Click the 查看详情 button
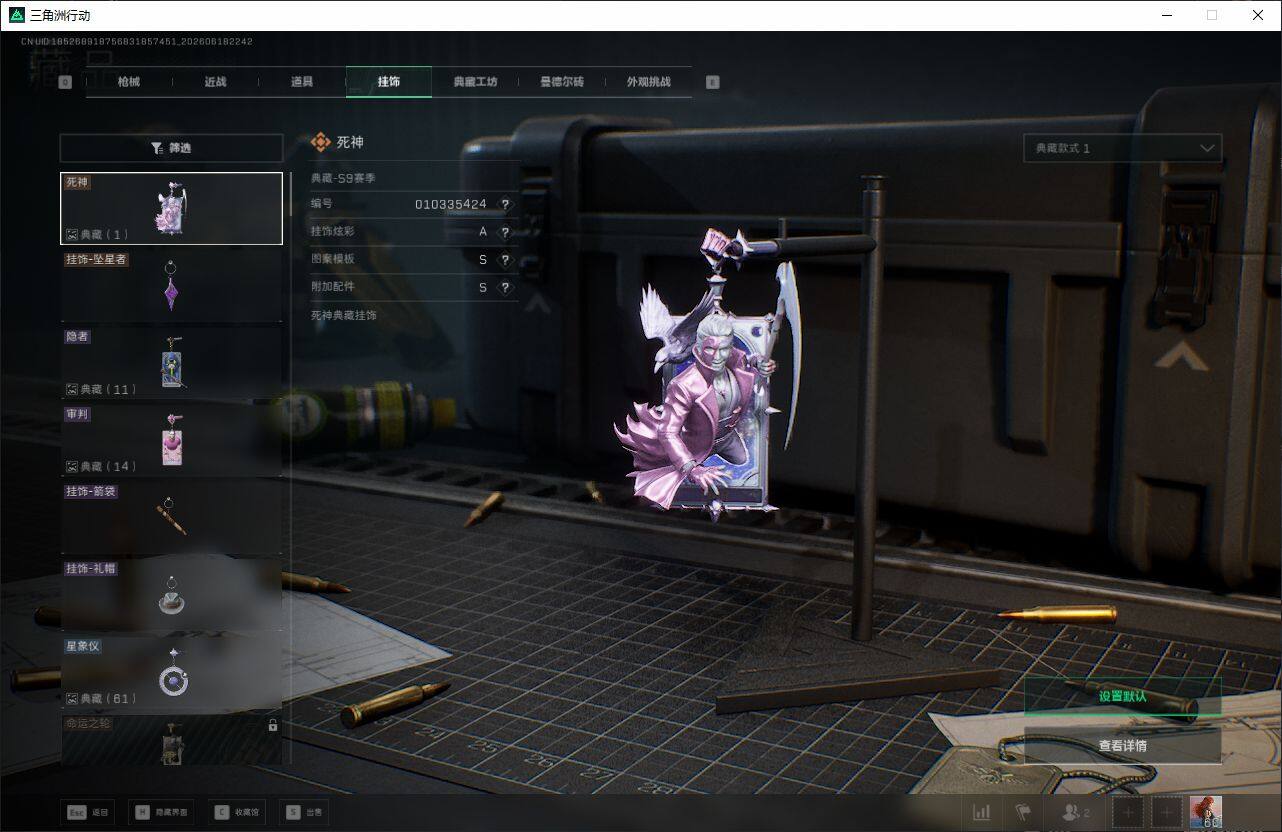1282x832 pixels. click(x=1122, y=746)
